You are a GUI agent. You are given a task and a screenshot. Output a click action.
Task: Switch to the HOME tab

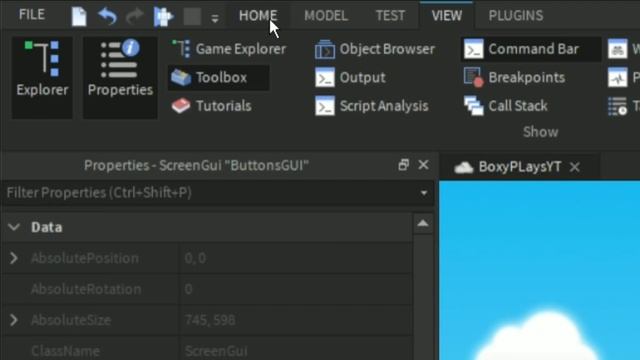point(258,16)
